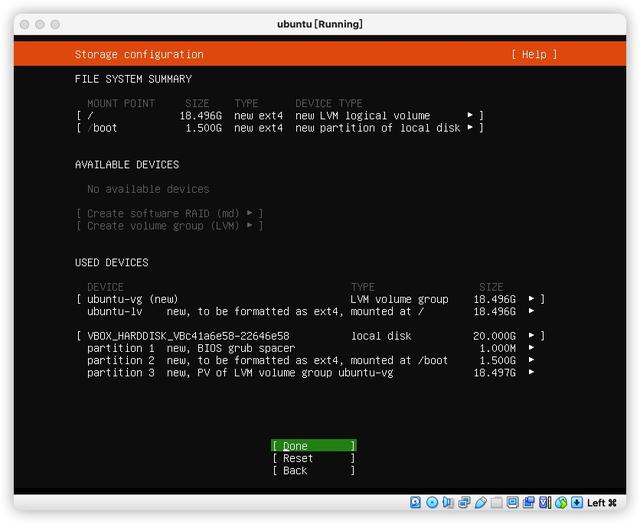Open the network adapters status icon

464,502
